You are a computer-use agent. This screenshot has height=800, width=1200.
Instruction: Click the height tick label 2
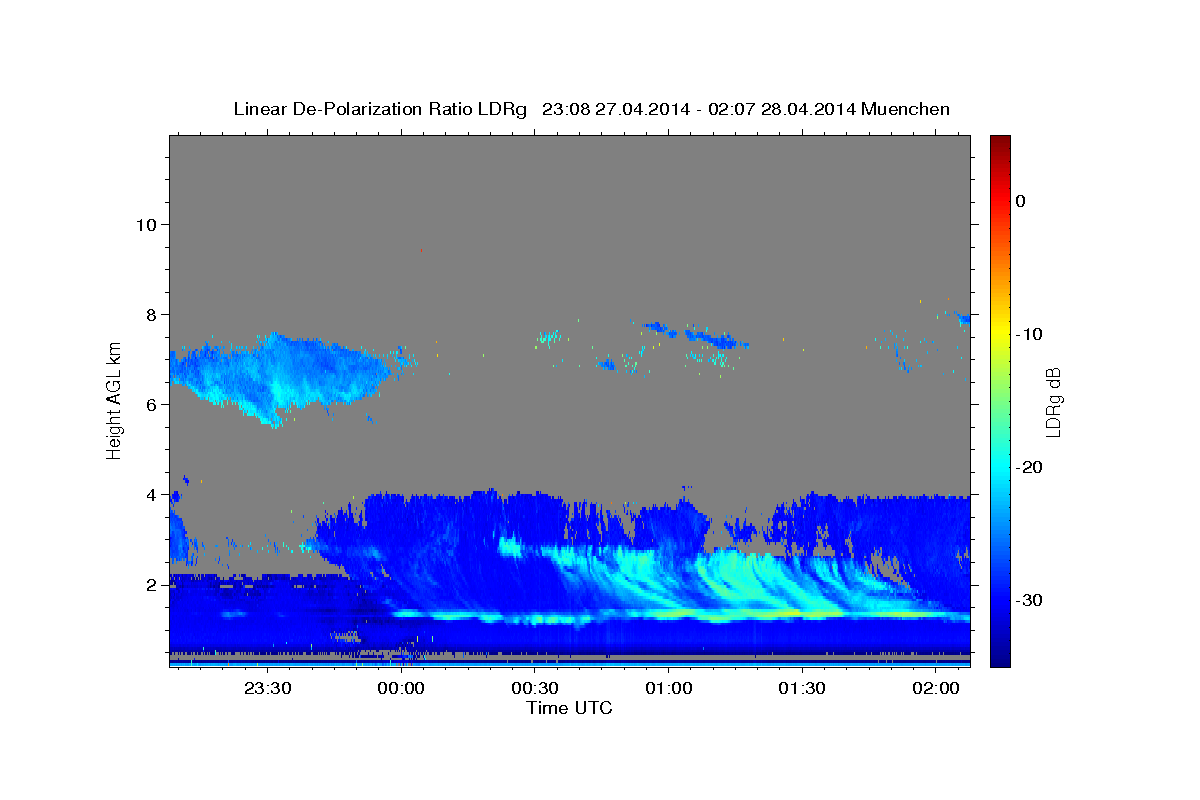(150, 584)
